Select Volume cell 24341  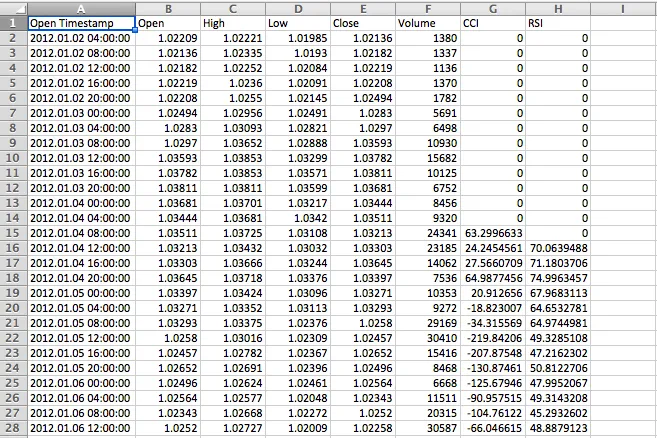tap(428, 233)
